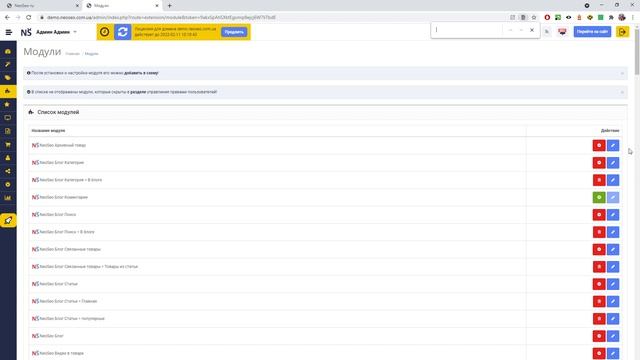Open a new browser tab

point(169,6)
